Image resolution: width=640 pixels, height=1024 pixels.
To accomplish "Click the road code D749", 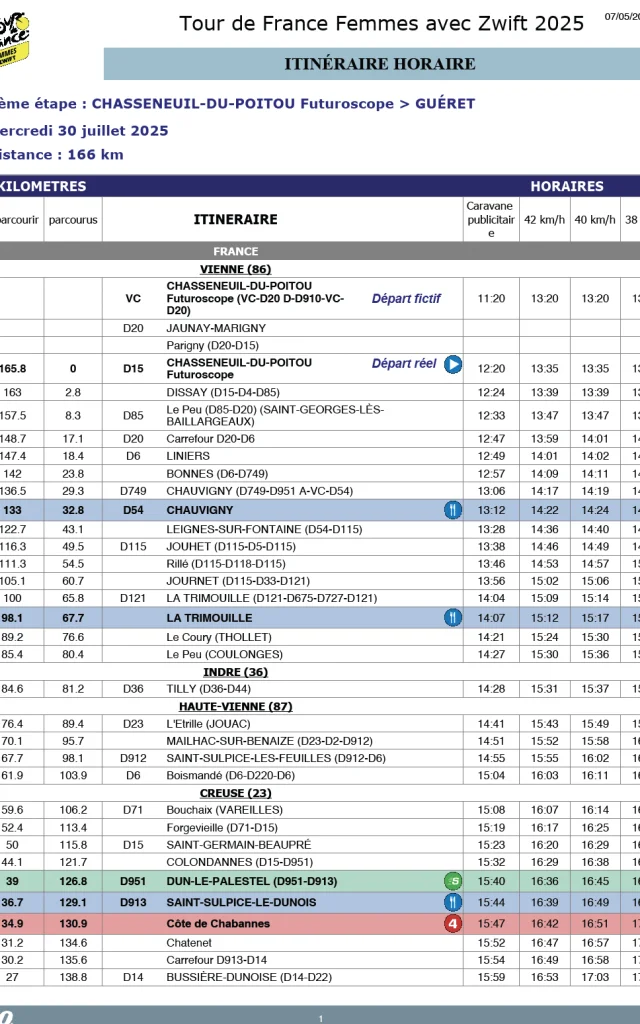I will (x=133, y=491).
